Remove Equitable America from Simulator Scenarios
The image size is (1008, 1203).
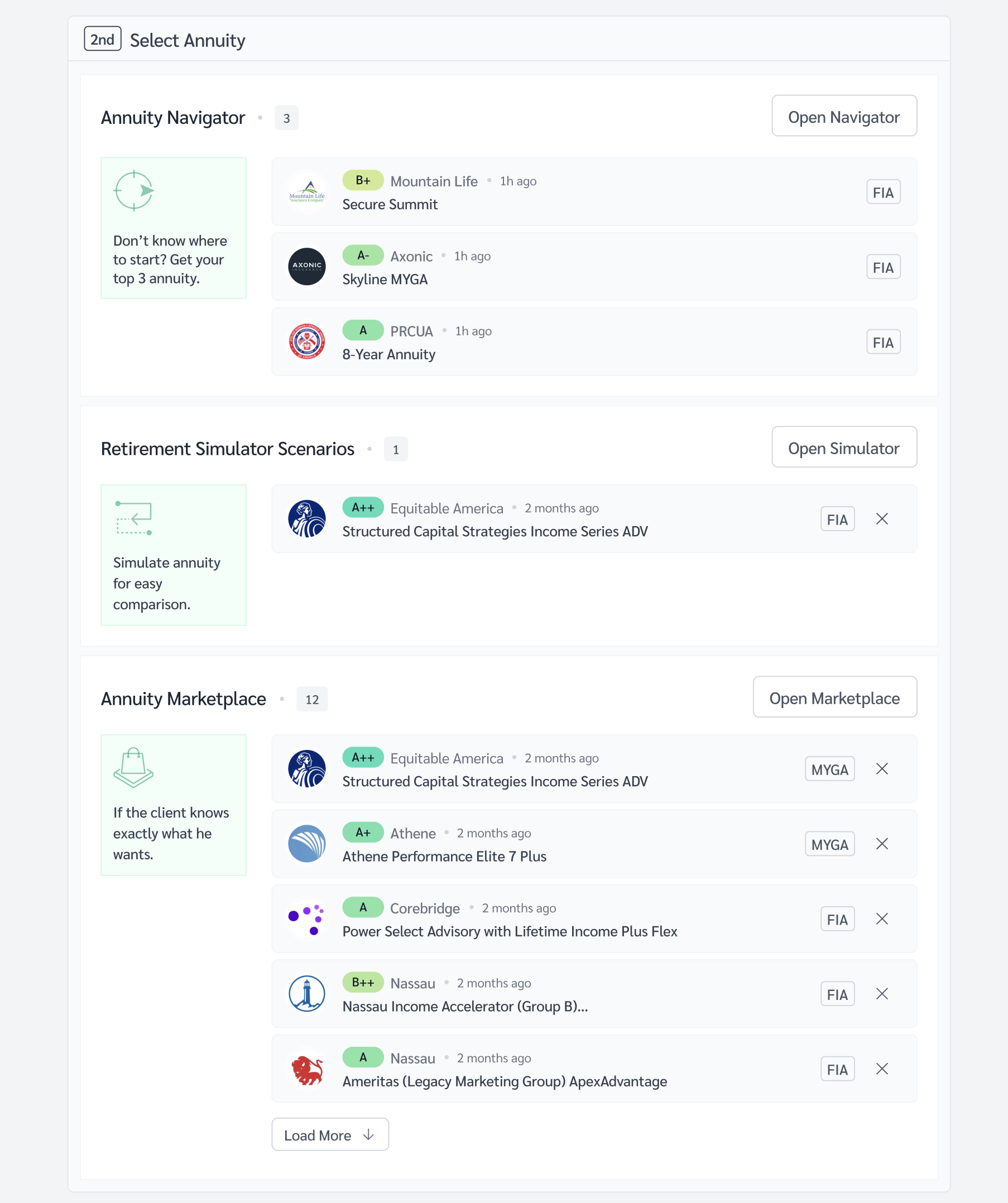882,519
